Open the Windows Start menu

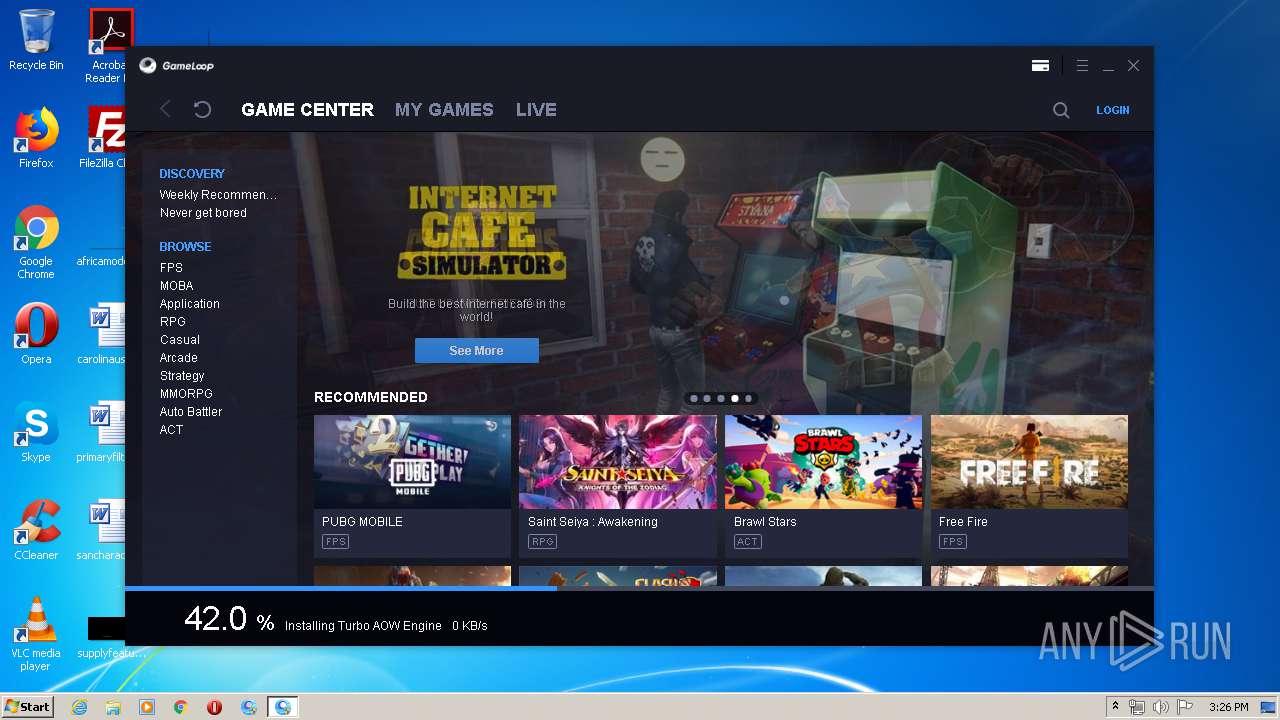click(x=27, y=706)
